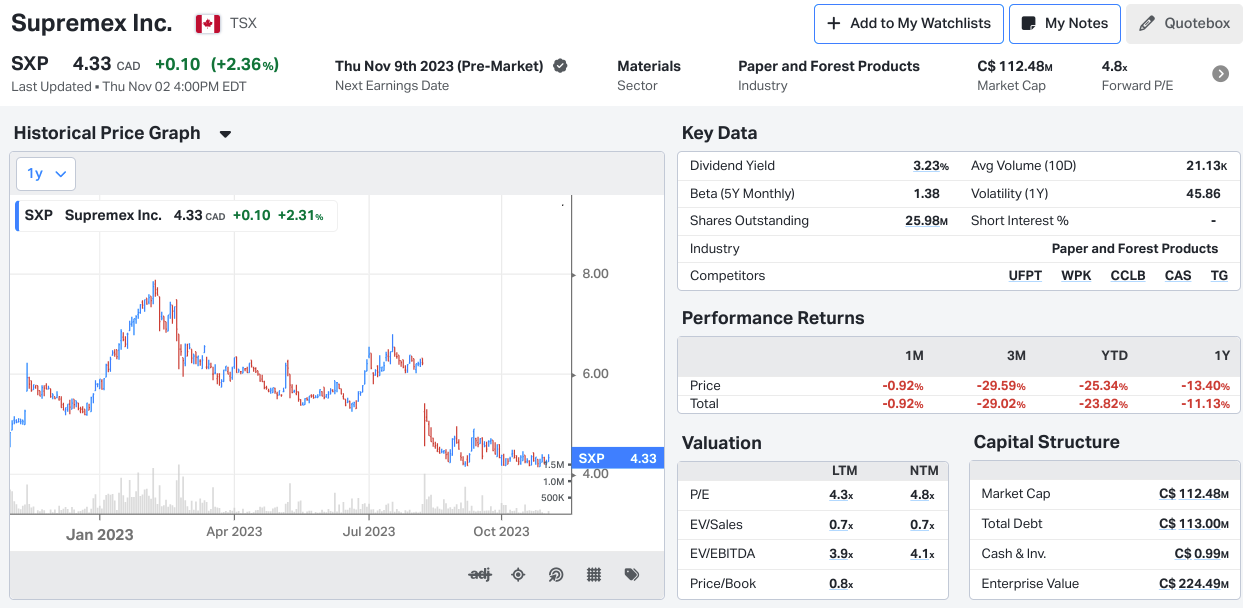Add Supremex to My Watchlists
The width and height of the screenshot is (1243, 608).
tap(908, 24)
